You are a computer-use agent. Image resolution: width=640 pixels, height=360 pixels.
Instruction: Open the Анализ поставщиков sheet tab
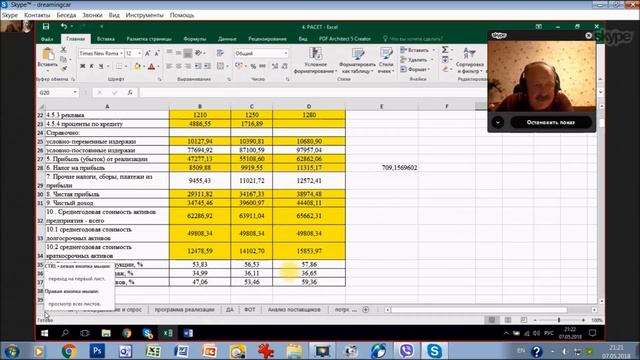click(x=294, y=310)
